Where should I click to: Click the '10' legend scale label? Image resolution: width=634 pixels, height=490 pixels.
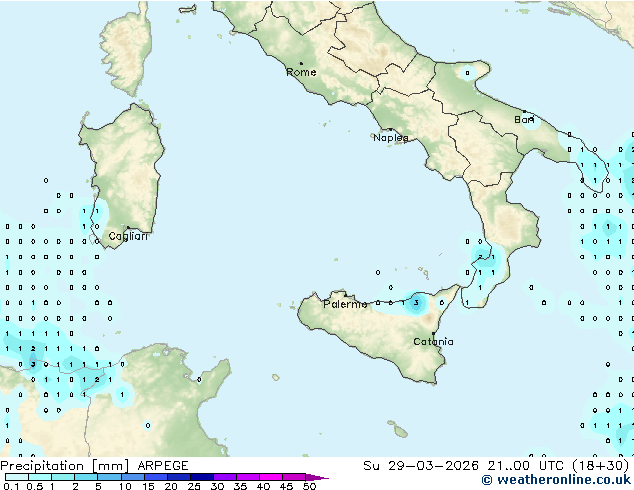click(125, 486)
